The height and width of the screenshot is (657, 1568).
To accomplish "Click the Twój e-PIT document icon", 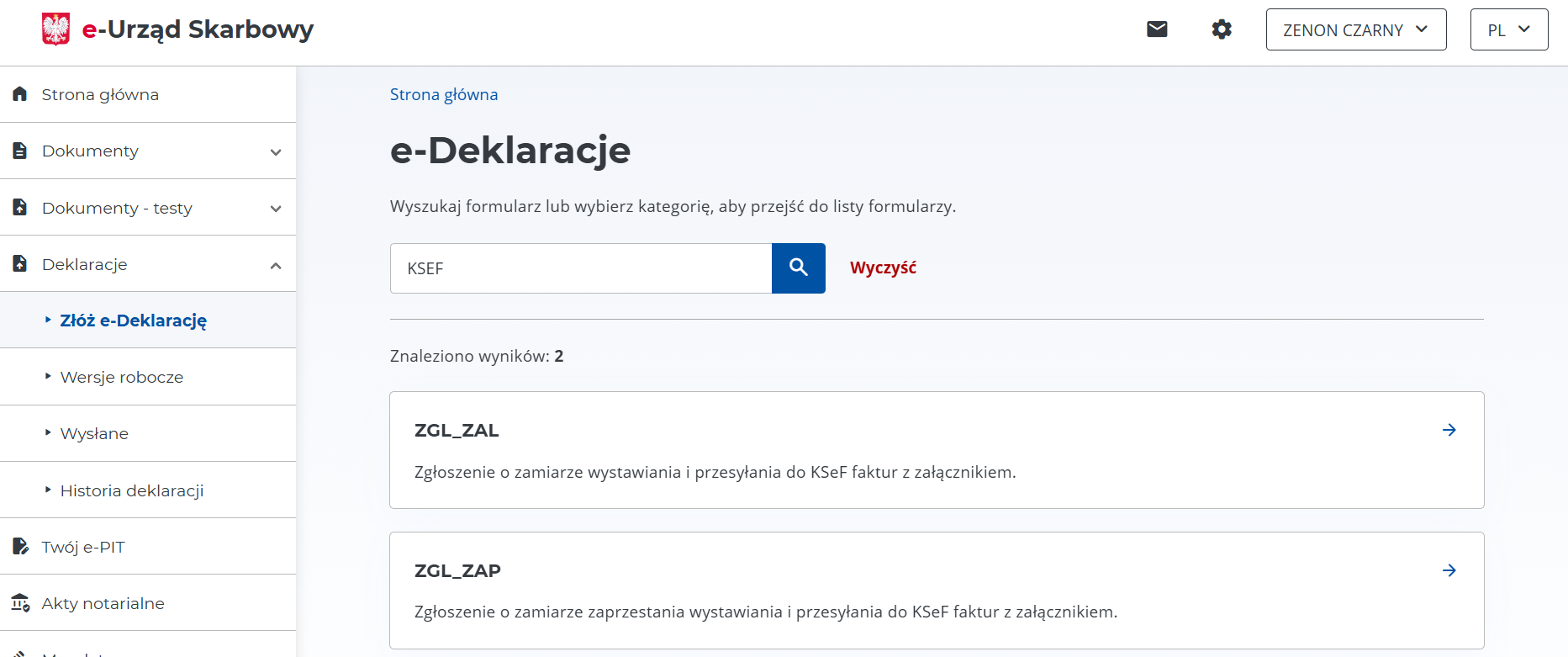I will pos(20,547).
